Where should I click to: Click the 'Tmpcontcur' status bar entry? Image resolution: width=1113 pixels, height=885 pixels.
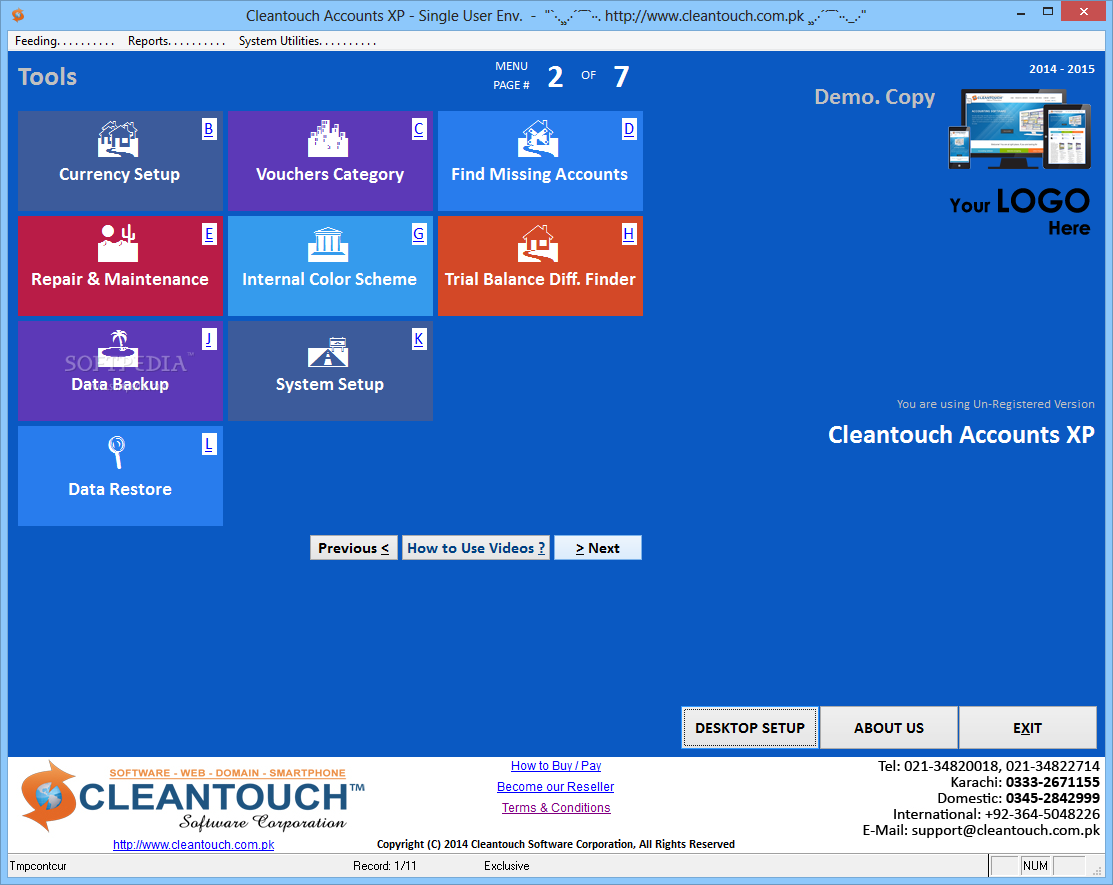pos(38,866)
